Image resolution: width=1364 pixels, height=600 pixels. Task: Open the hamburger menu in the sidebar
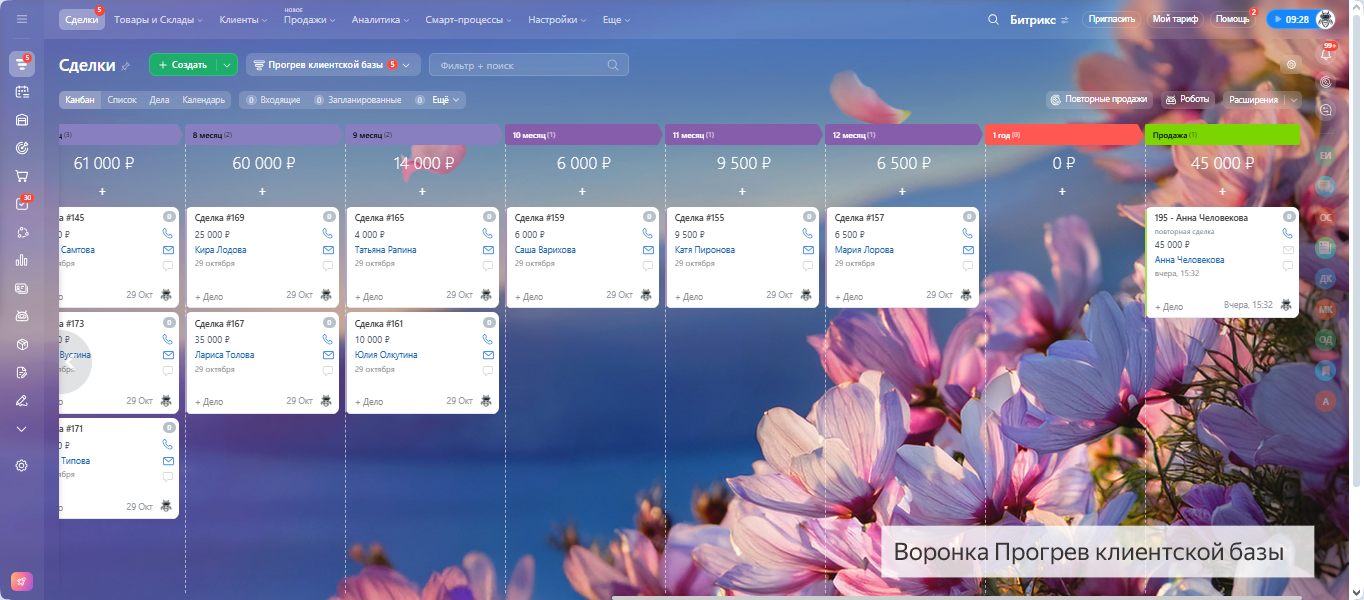coord(22,19)
